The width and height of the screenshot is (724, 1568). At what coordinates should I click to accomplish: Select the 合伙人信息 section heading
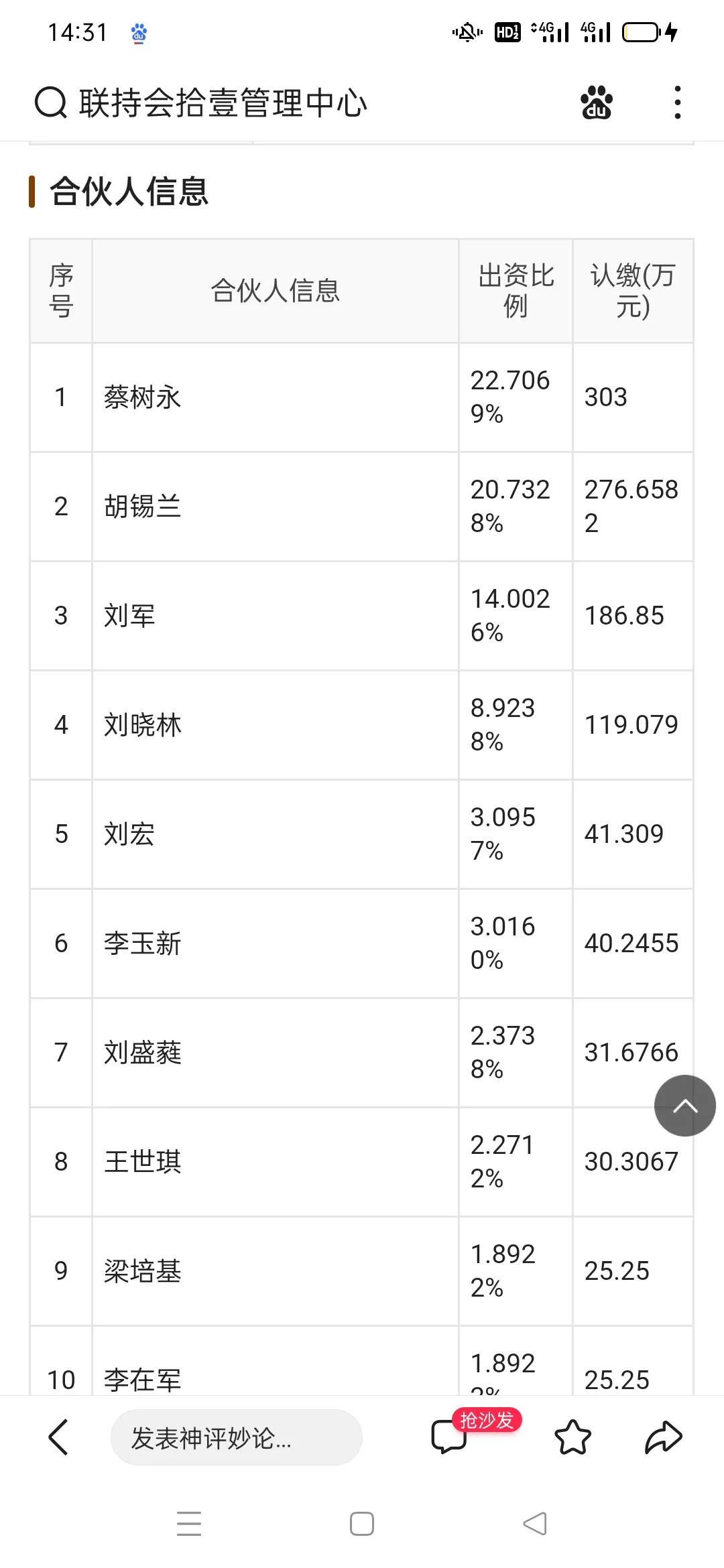(127, 194)
